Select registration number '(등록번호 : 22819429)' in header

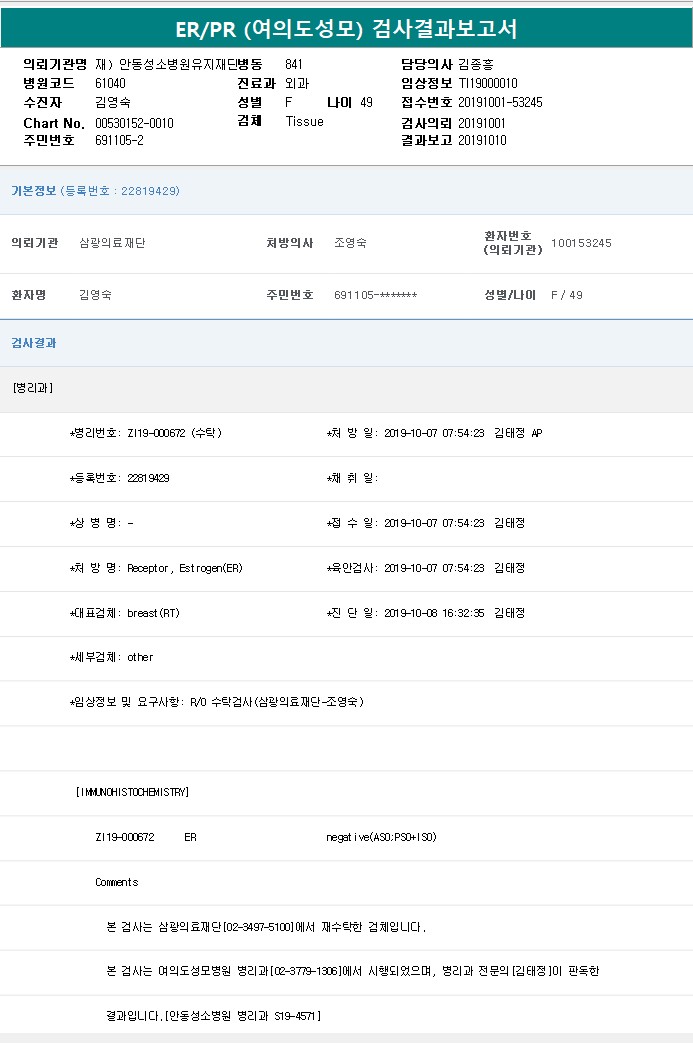120,191
